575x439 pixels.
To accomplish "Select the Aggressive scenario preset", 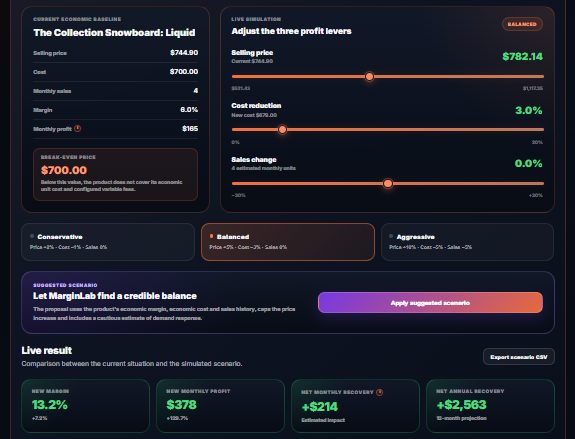I will point(468,242).
